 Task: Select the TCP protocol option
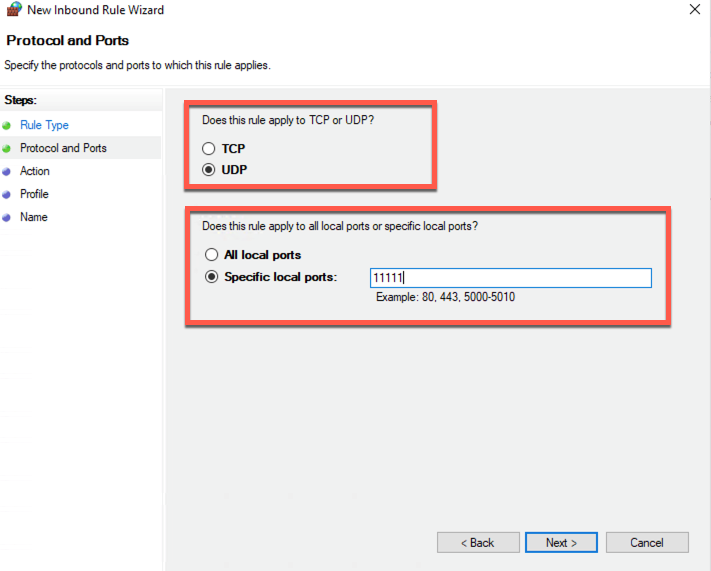[x=209, y=148]
